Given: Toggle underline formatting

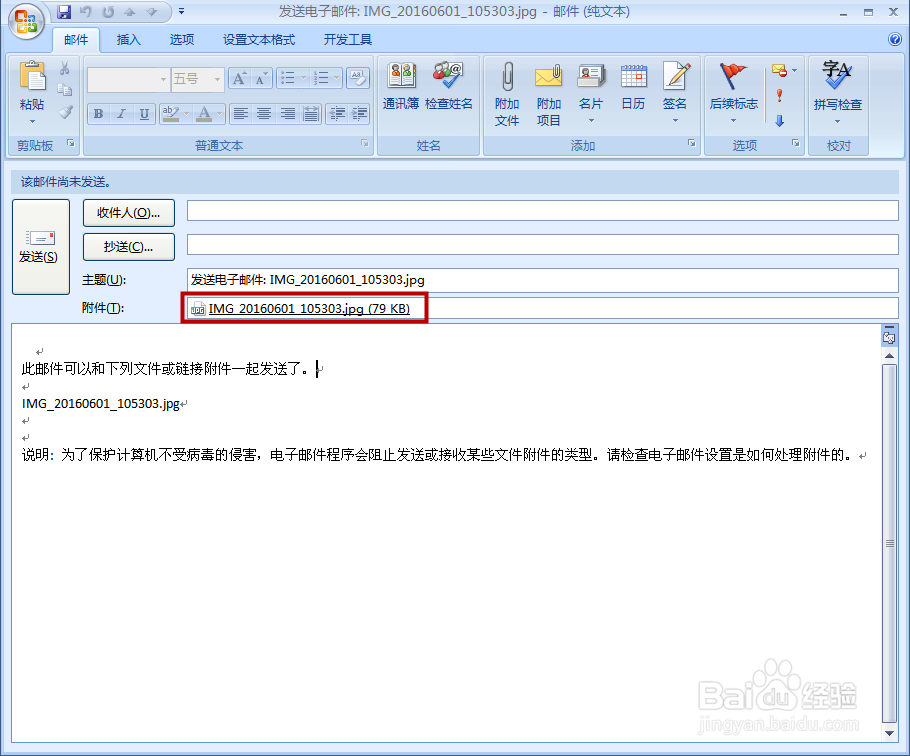Looking at the screenshot, I should point(144,114).
